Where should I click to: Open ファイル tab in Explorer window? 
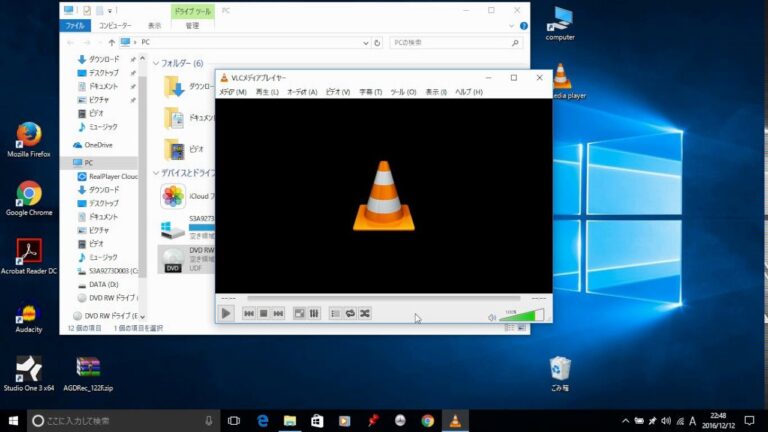[75, 25]
